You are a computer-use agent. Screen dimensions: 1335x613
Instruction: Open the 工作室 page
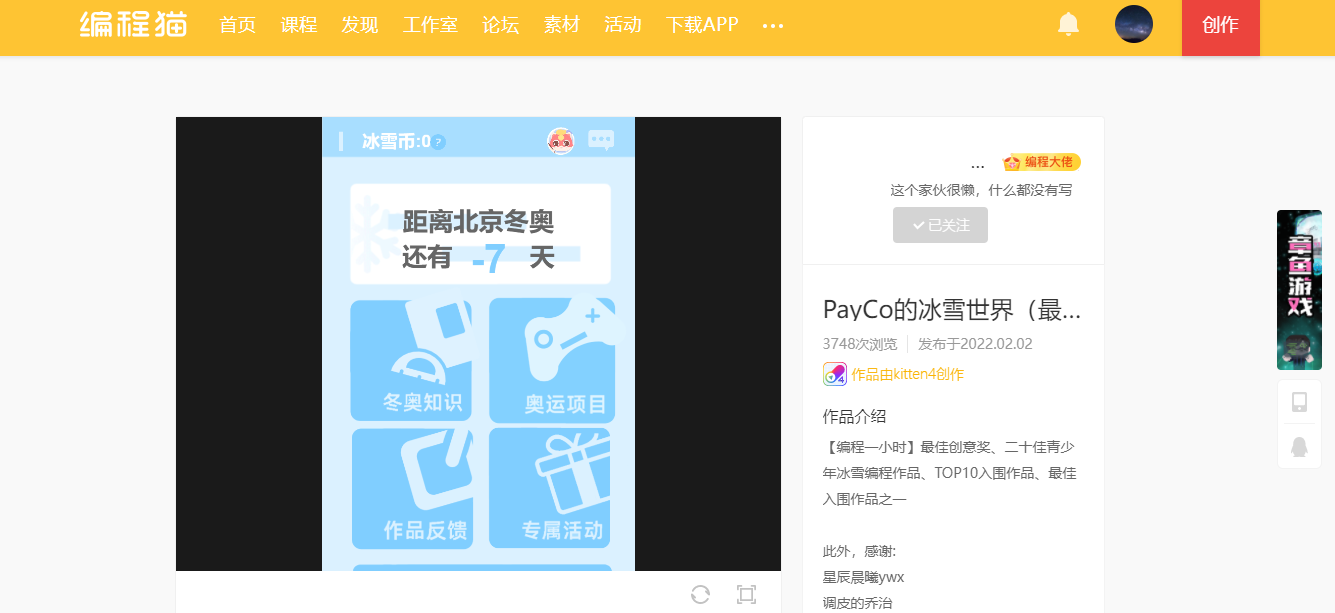[430, 25]
